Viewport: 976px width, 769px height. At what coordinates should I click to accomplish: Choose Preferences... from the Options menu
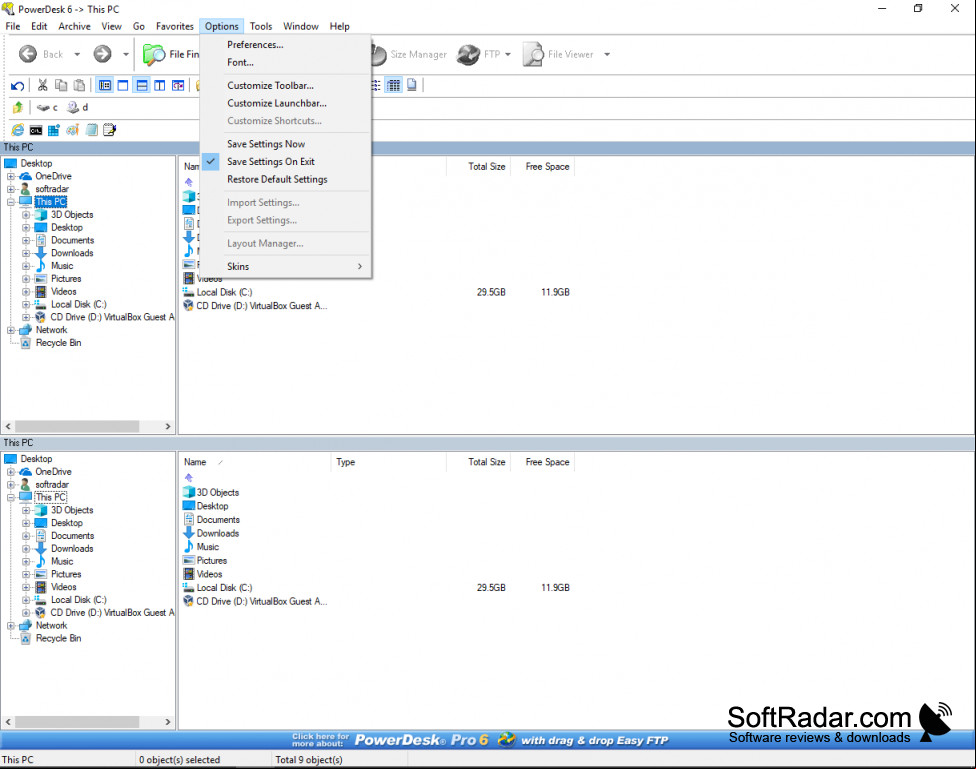pyautogui.click(x=255, y=45)
